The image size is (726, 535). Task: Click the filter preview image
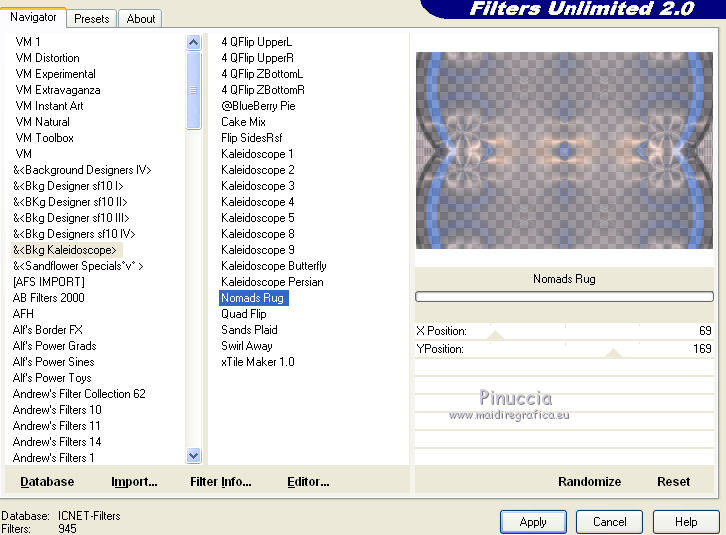pos(564,151)
